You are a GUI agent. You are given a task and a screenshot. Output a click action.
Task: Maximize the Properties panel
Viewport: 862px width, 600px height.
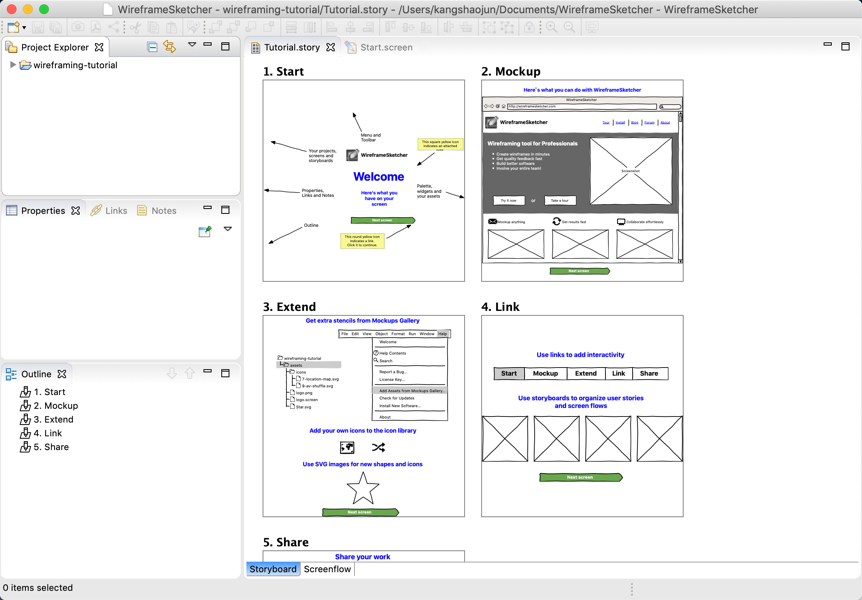[225, 210]
